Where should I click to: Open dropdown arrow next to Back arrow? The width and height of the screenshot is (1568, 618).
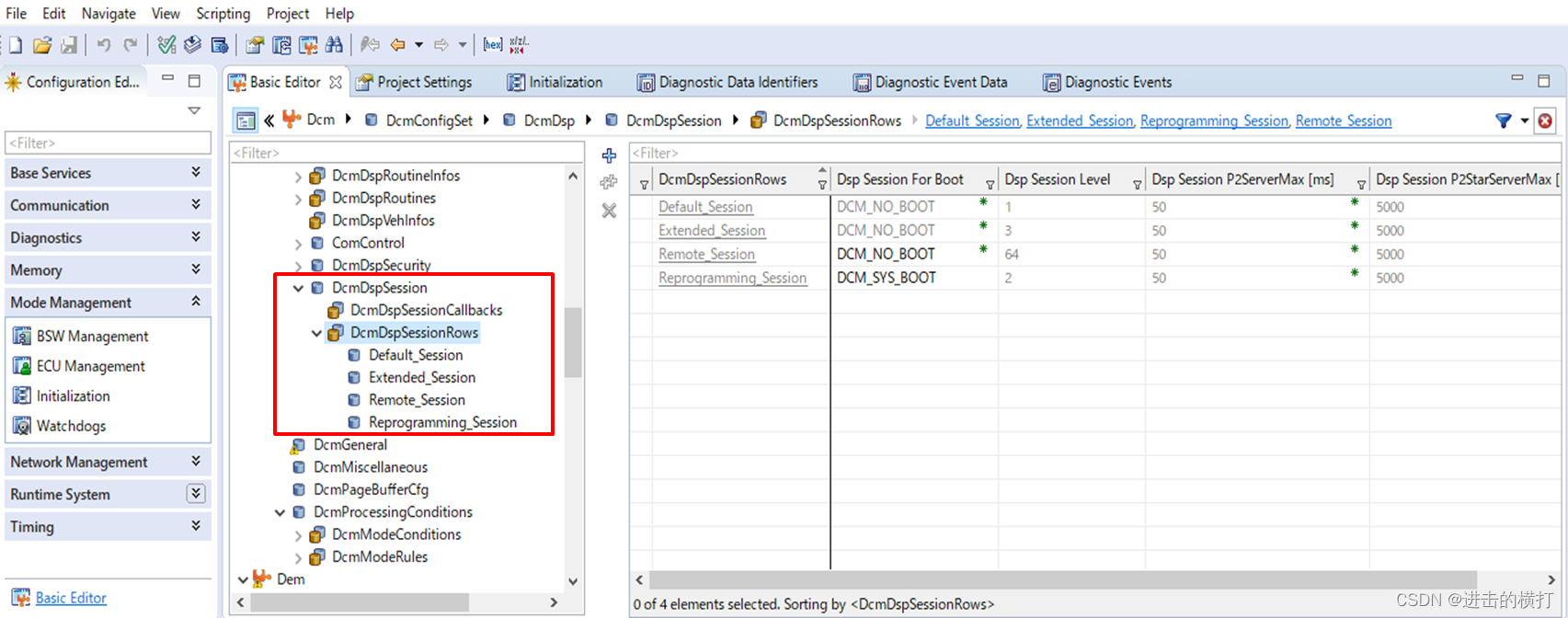coord(418,45)
